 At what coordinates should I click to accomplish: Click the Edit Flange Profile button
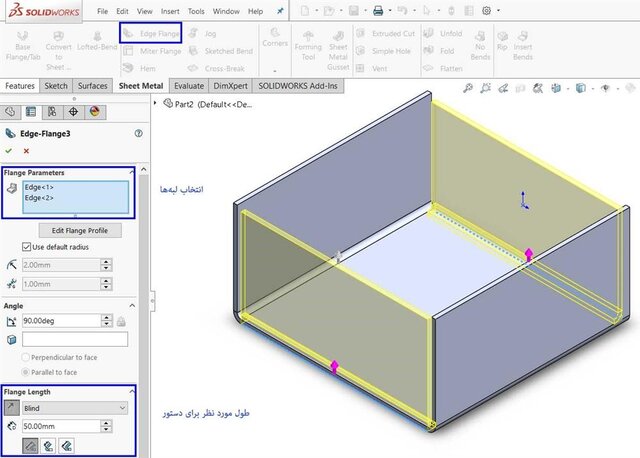coord(80,231)
